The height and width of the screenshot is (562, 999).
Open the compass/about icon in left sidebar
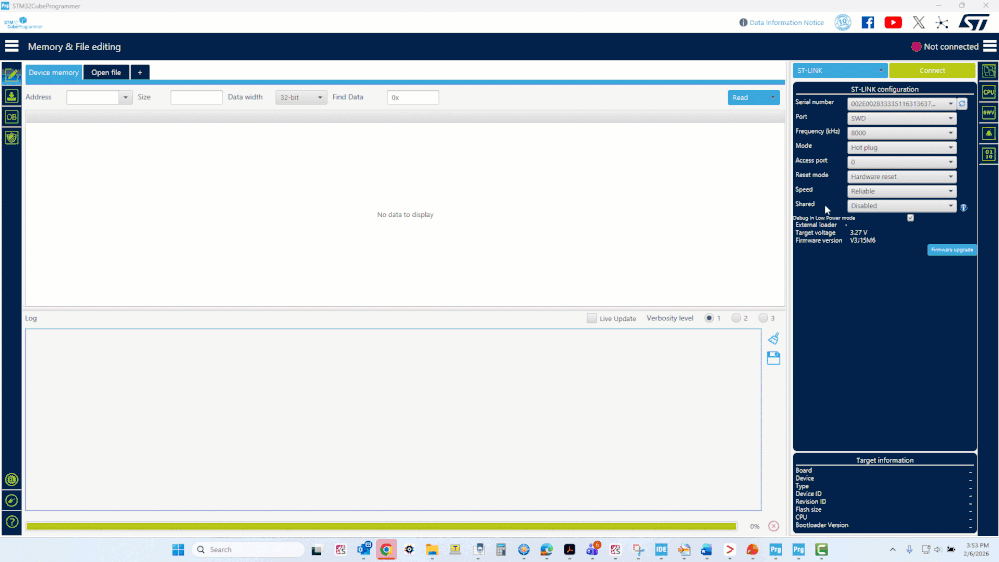point(11,501)
